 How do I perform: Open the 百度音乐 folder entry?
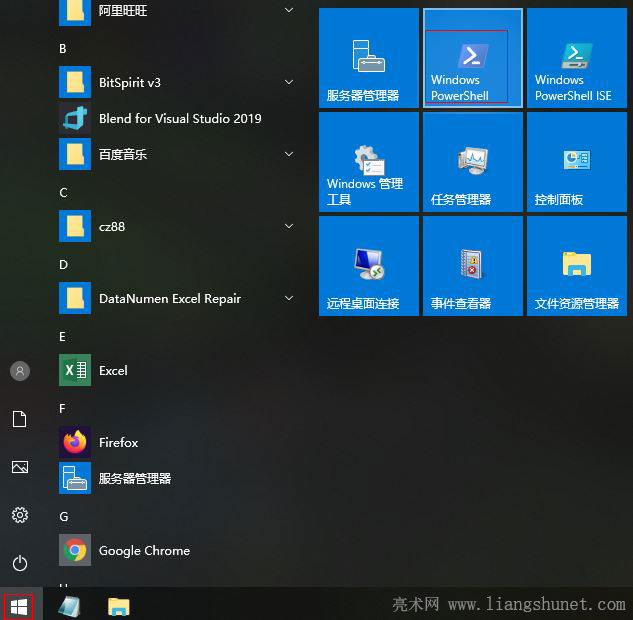click(178, 154)
